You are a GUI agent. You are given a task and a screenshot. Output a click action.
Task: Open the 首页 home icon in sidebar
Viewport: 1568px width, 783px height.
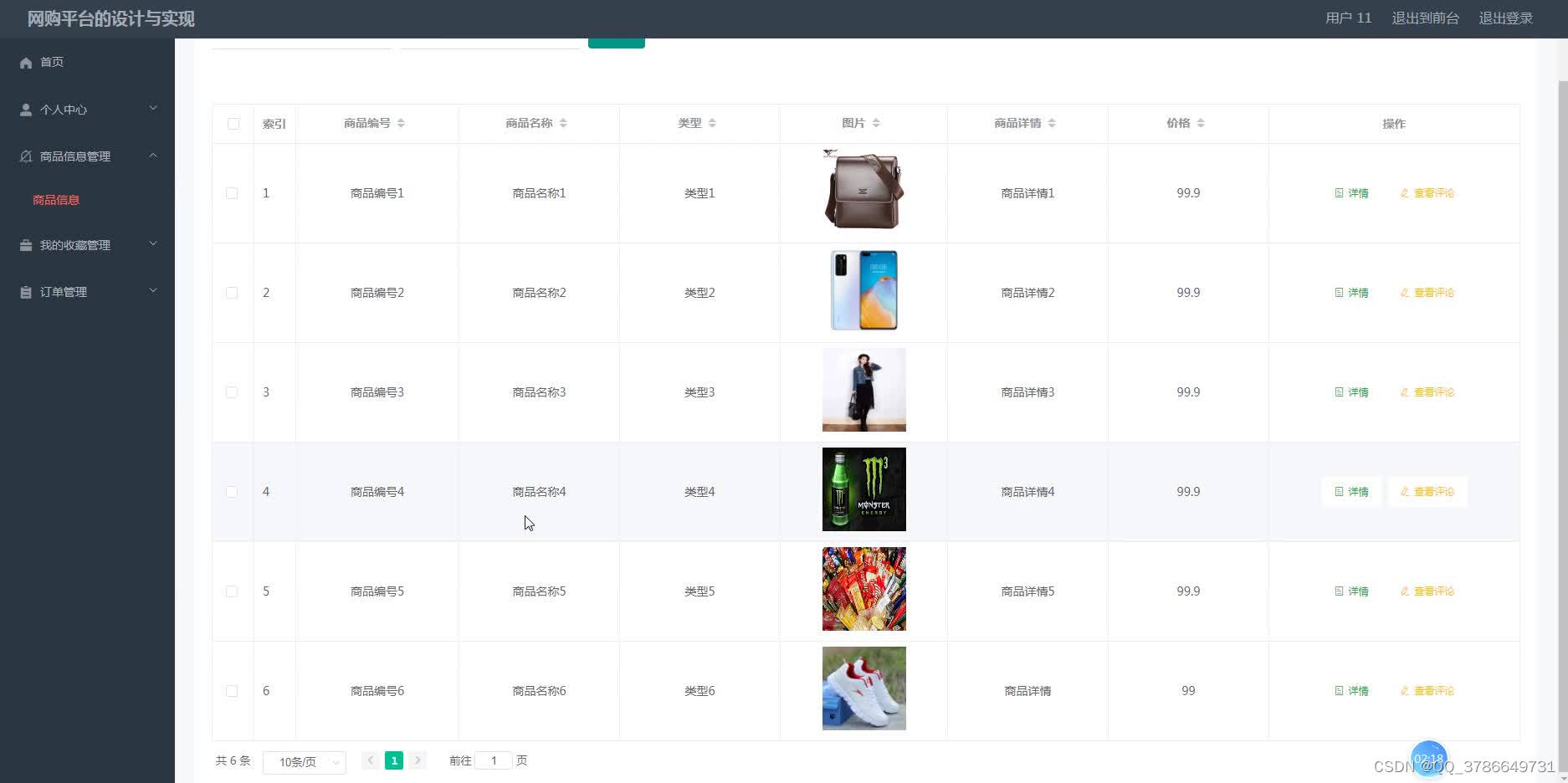tap(26, 63)
